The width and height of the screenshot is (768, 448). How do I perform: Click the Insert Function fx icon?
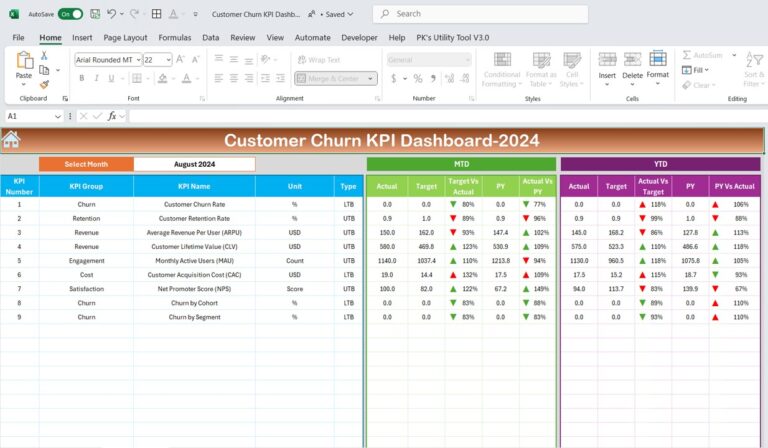(112, 116)
